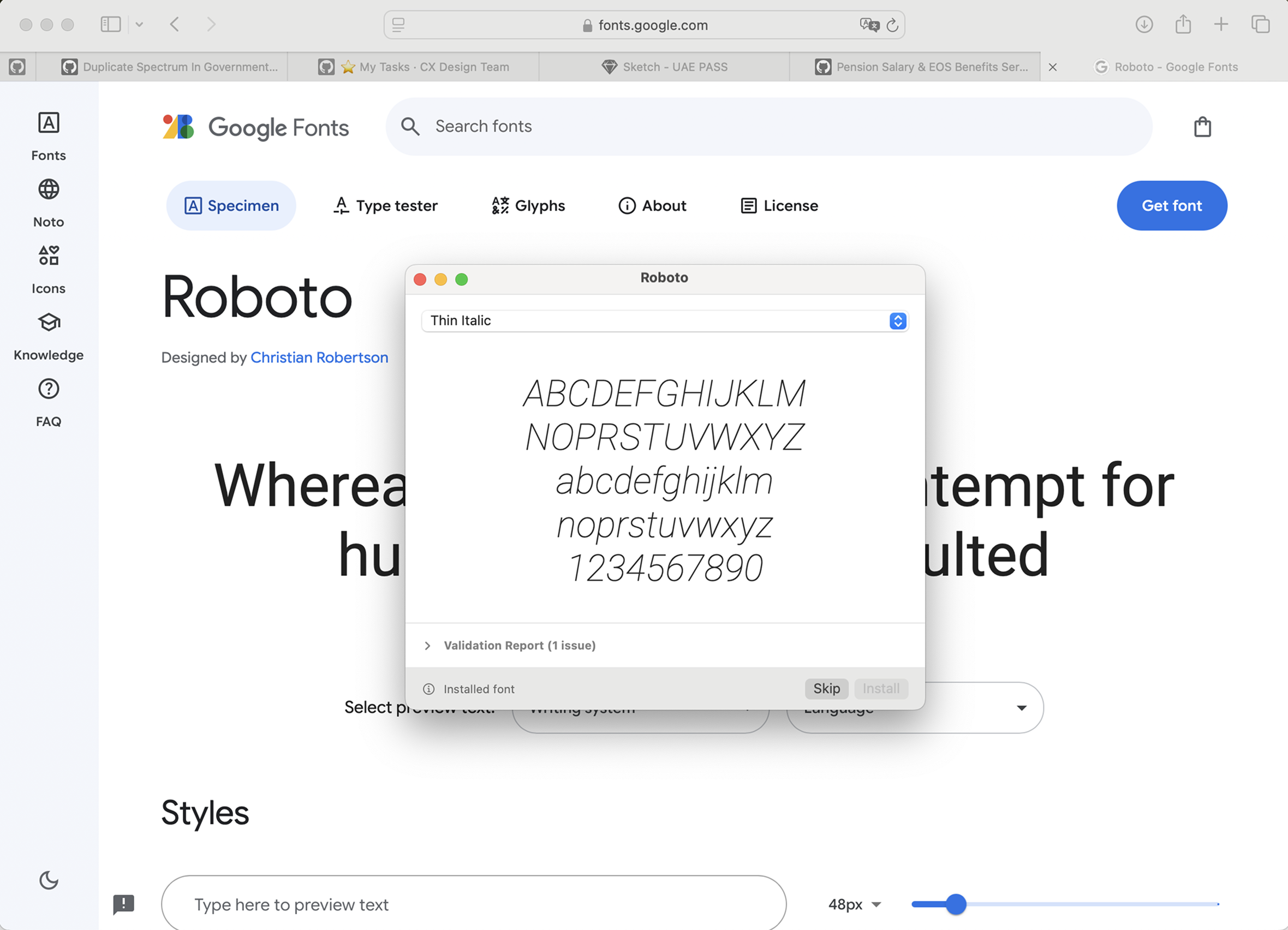Show Safari downloads
Viewport: 1288px width, 930px height.
pyautogui.click(x=1144, y=25)
